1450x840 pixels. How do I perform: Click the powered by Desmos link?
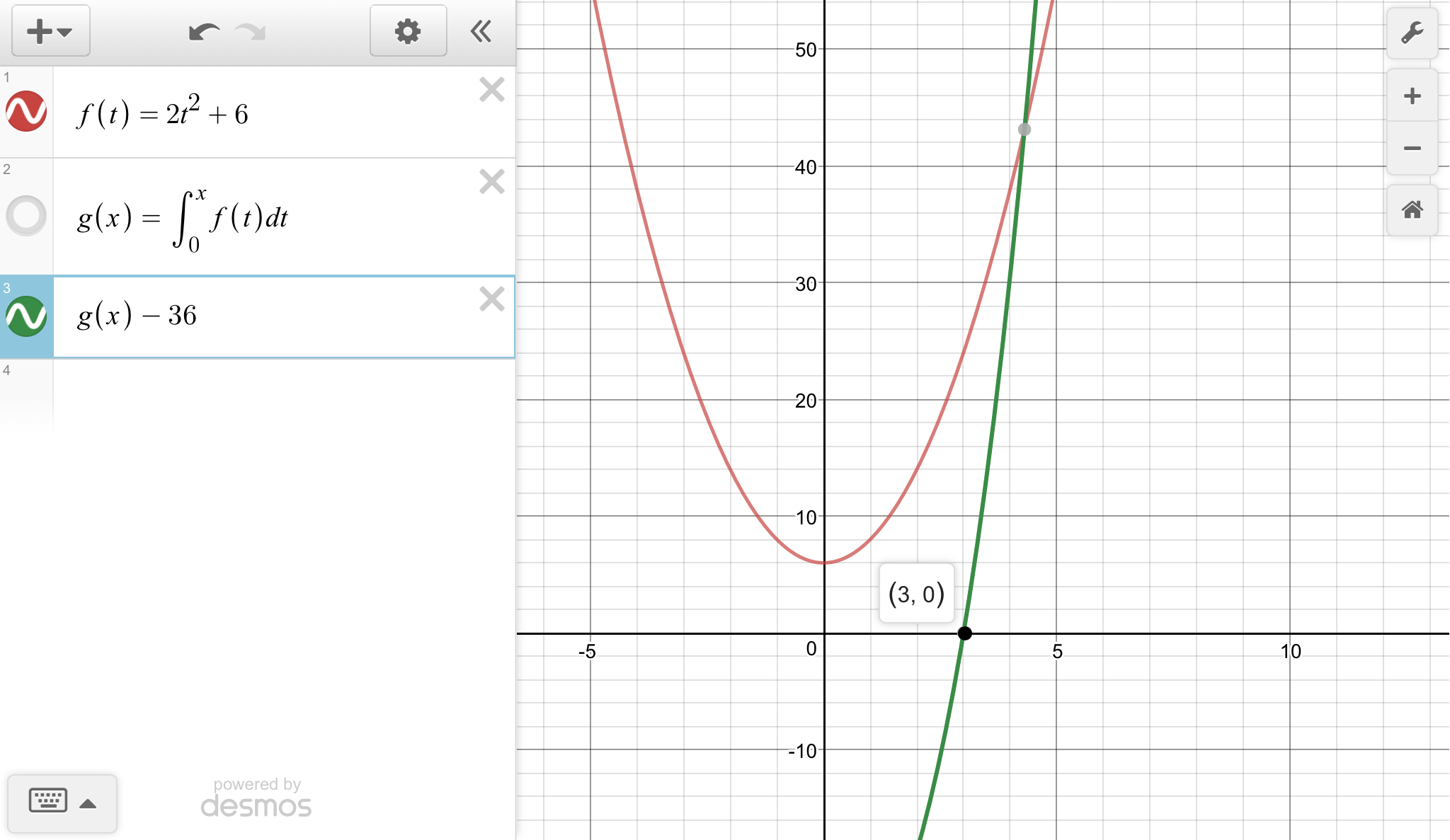point(256,798)
